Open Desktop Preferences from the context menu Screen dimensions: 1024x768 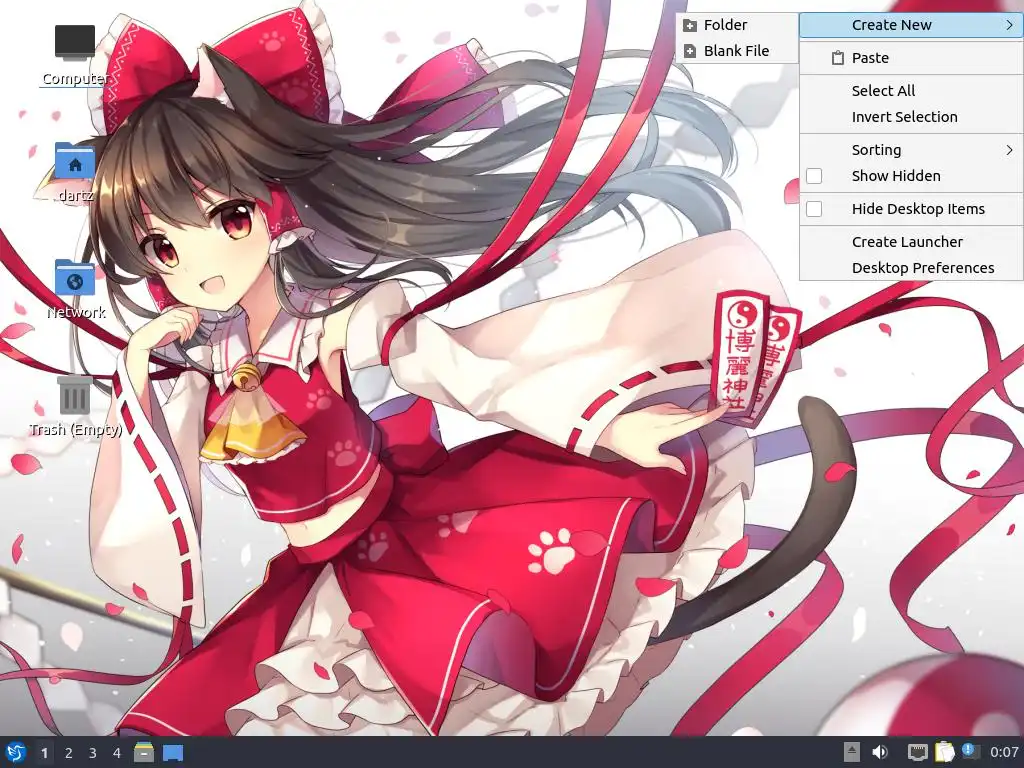(911, 268)
